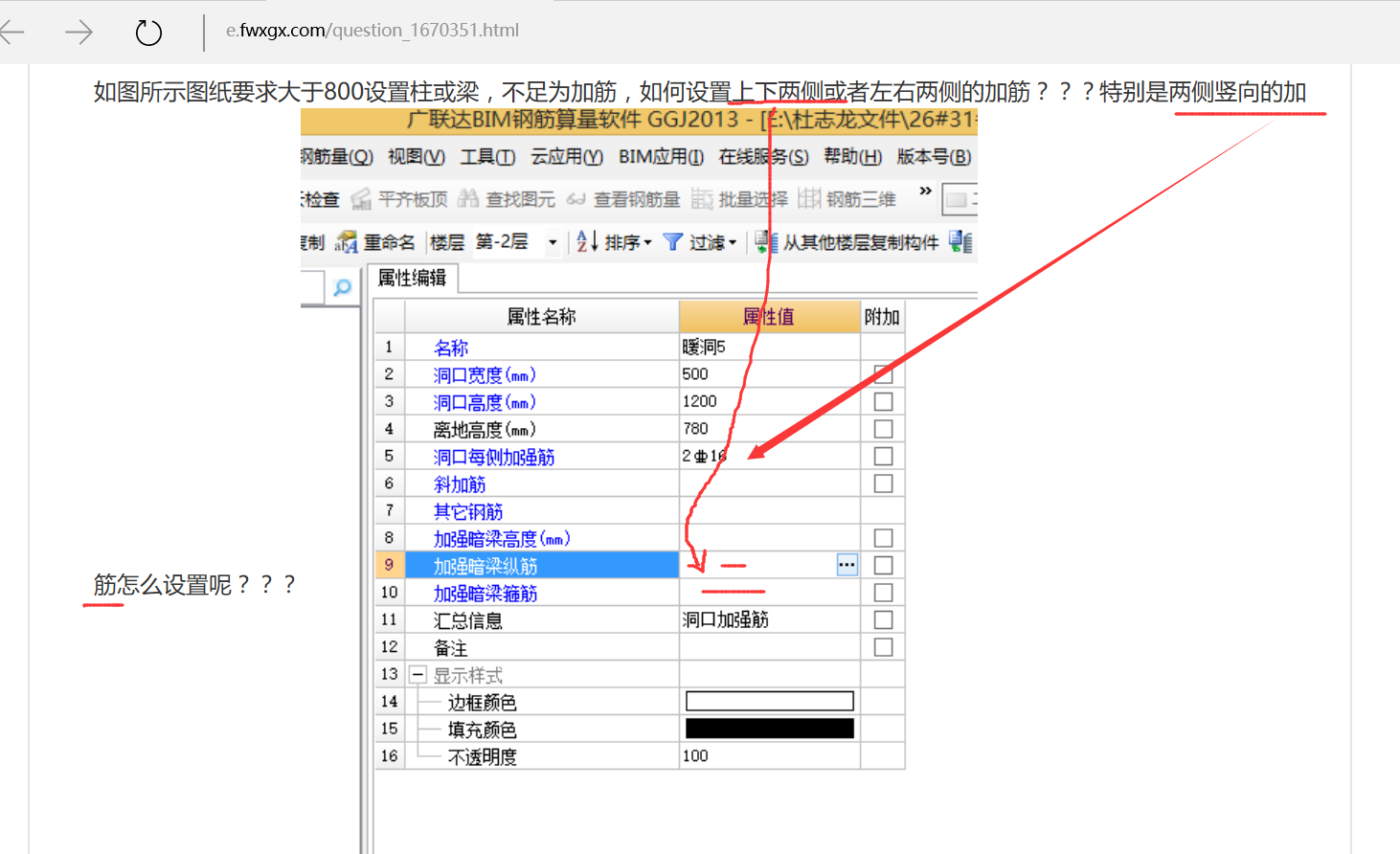Click the 查看钢筋量 toolbar icon
The width and height of the screenshot is (1400, 854).
click(x=576, y=199)
